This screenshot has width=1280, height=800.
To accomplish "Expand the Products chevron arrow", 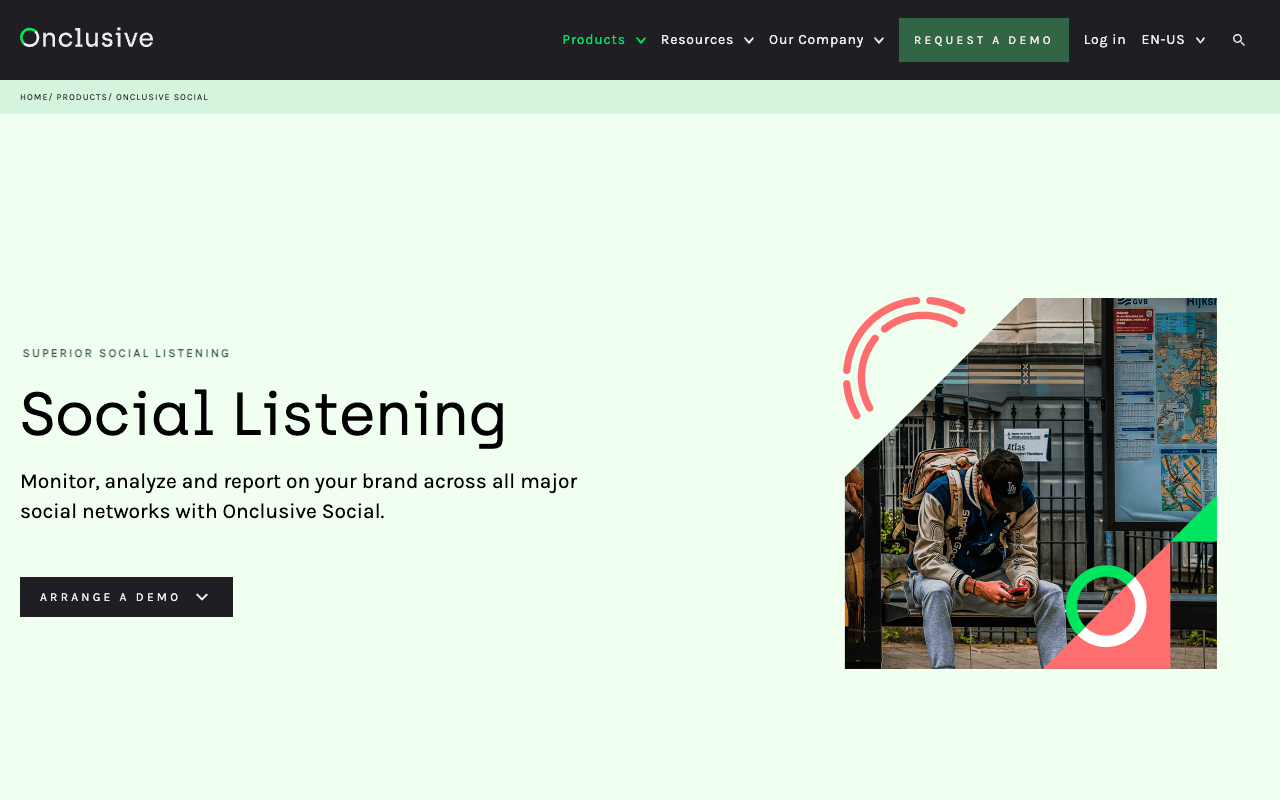I will 641,40.
